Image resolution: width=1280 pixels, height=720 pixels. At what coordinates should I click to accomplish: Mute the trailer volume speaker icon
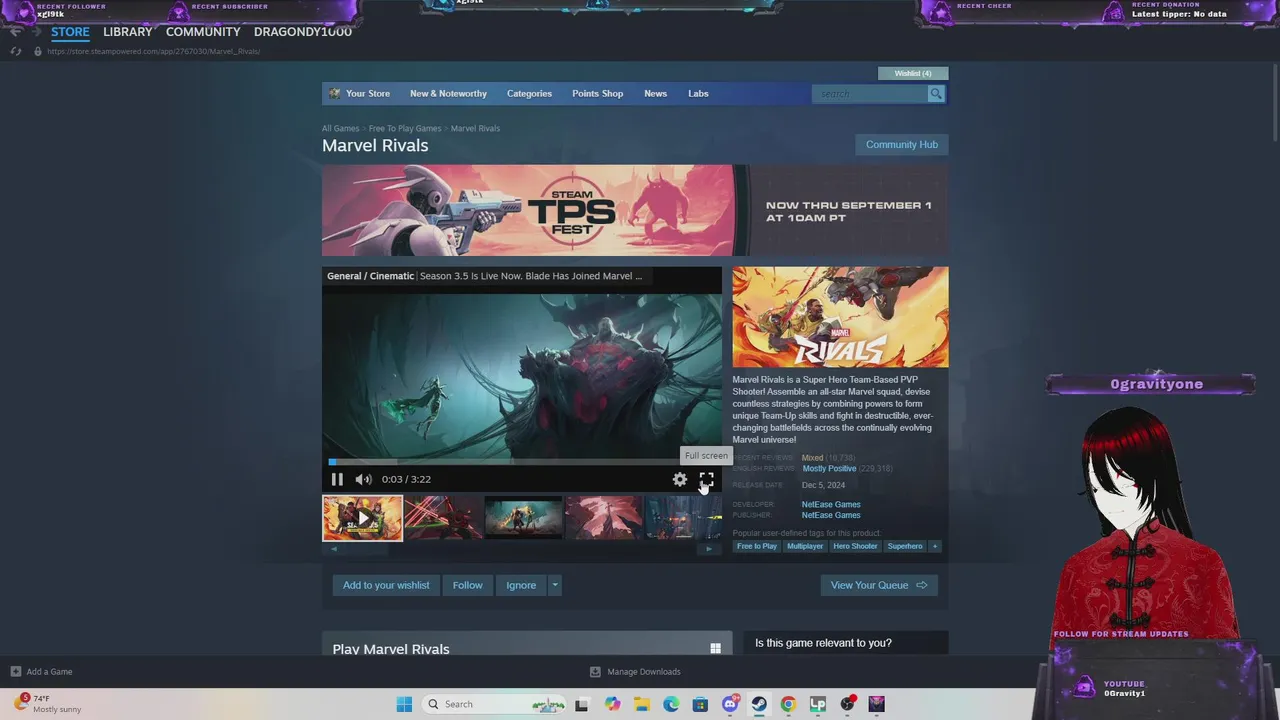pos(363,479)
